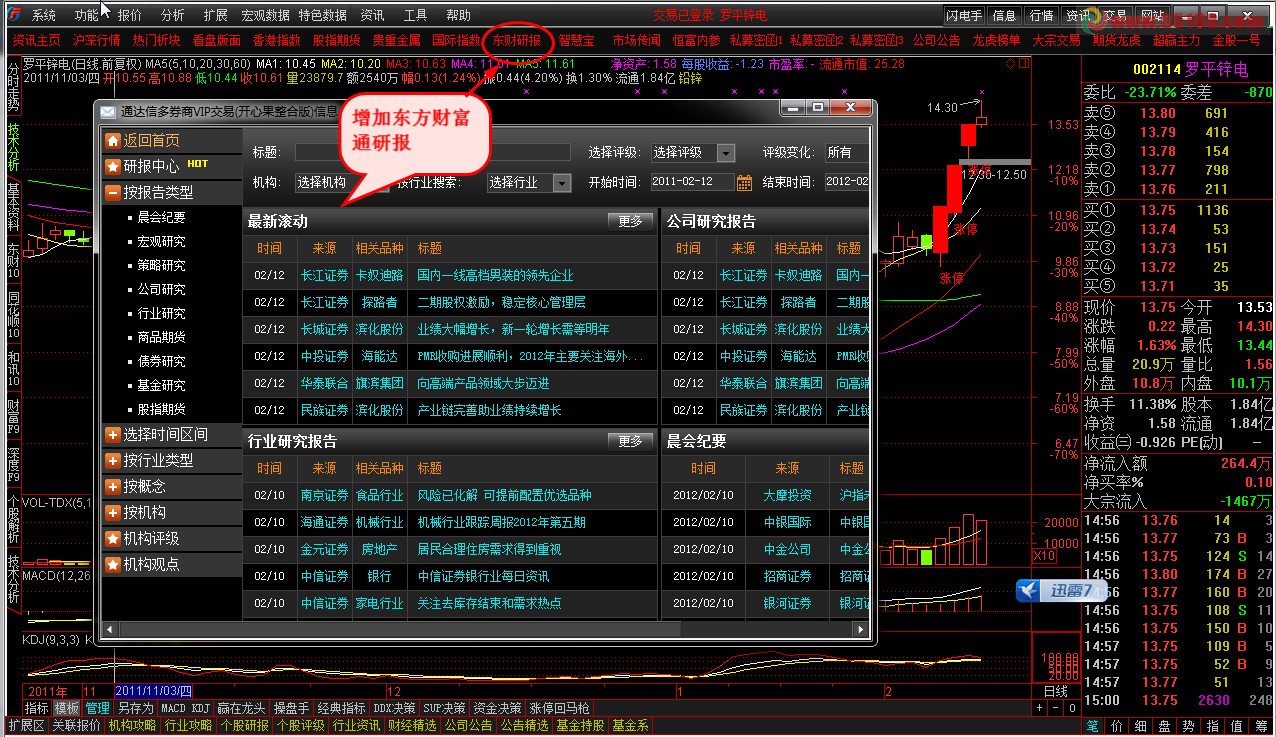Click 更多 in 最新滚动 section
Screen dimensions: 1276x737
pos(630,221)
